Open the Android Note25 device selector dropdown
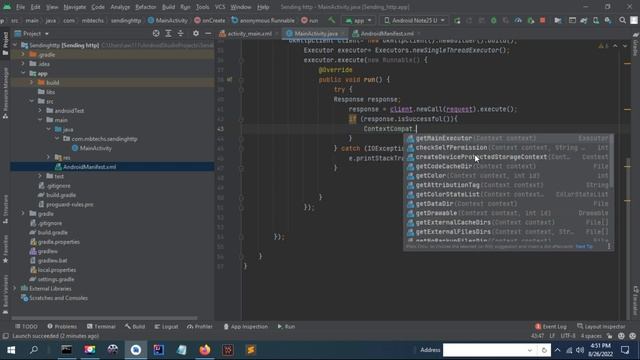The height and width of the screenshot is (360, 640). (414, 20)
